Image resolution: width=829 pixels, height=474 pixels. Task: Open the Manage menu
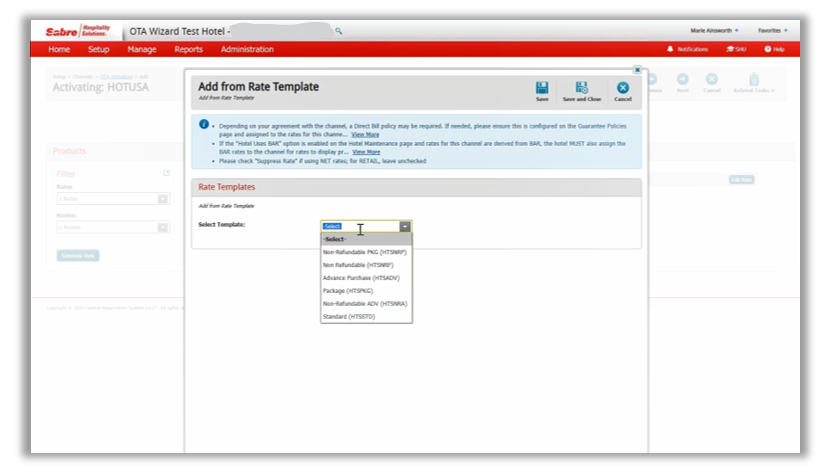pyautogui.click(x=142, y=49)
